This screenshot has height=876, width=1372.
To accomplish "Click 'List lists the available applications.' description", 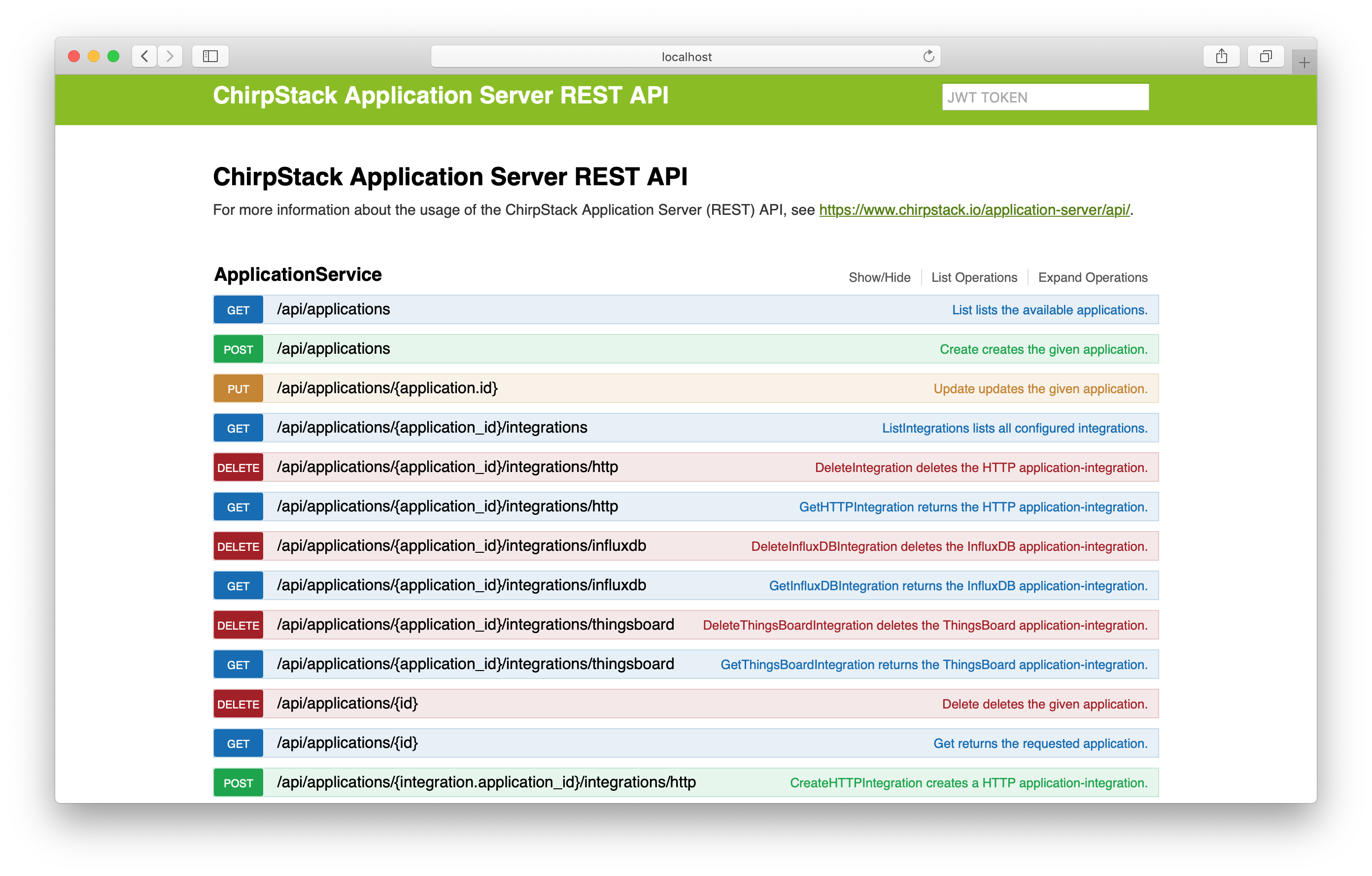I will tap(1050, 310).
